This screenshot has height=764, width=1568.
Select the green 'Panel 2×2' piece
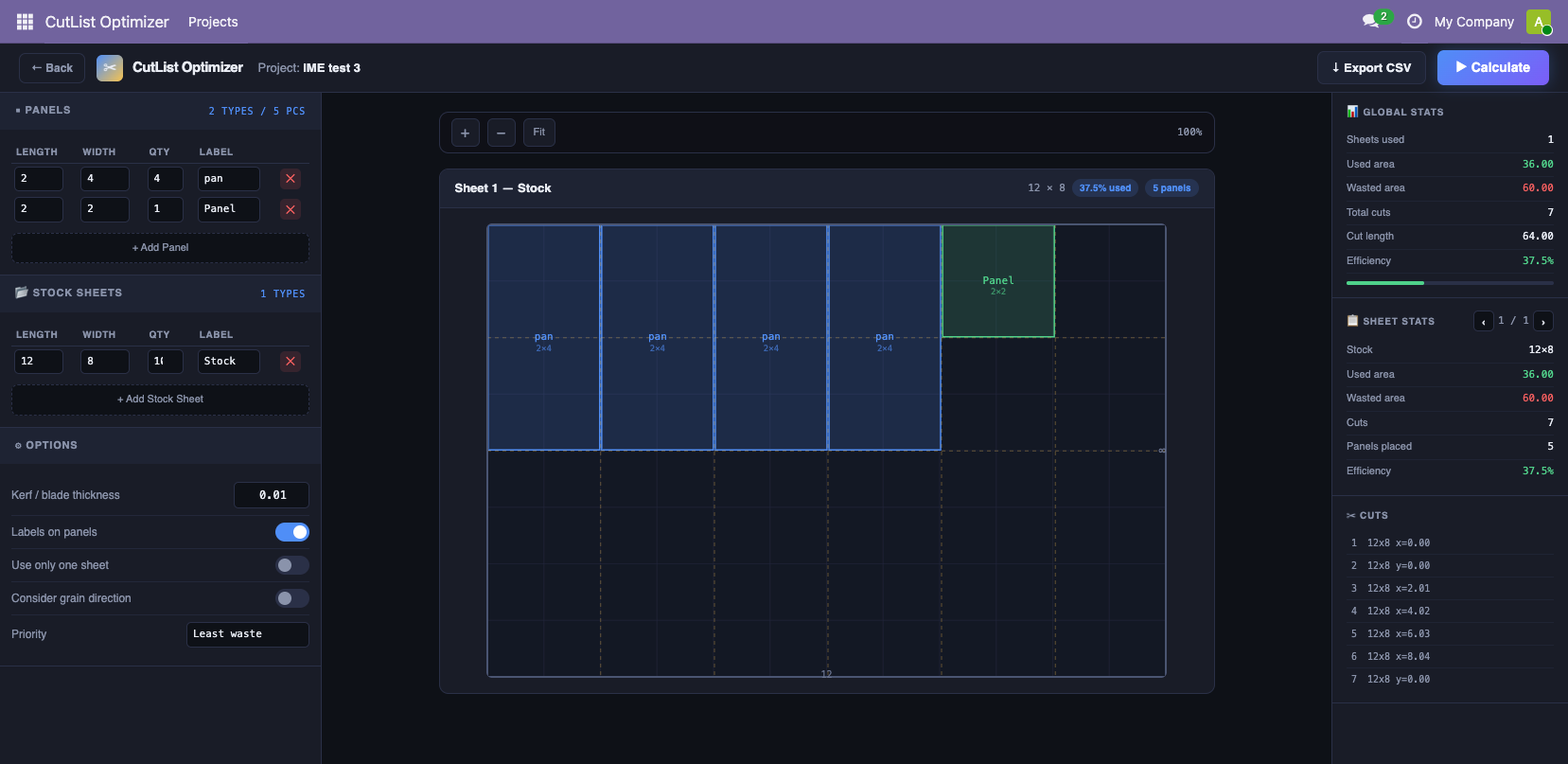(x=998, y=281)
